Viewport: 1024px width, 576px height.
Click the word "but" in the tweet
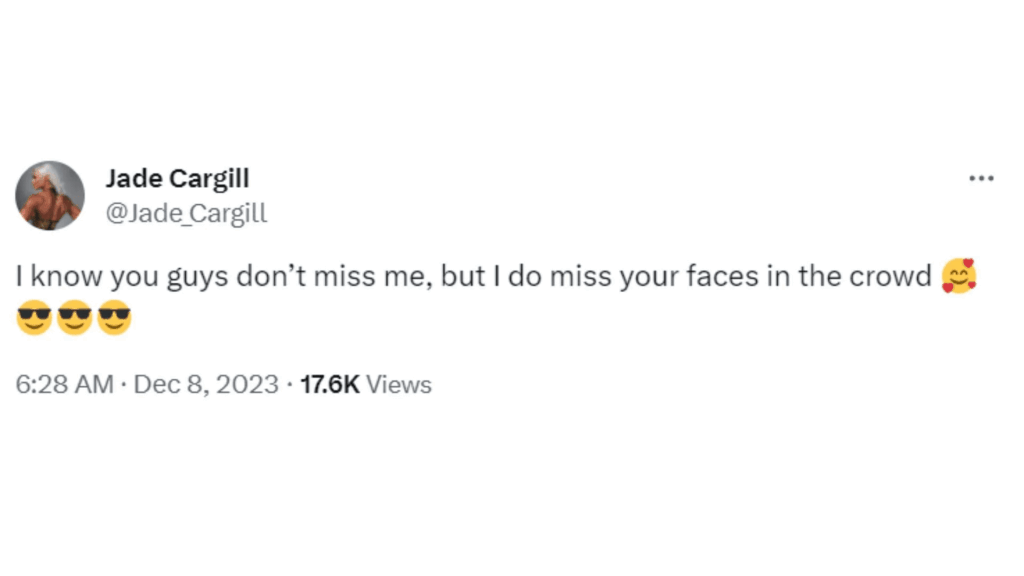tap(463, 277)
